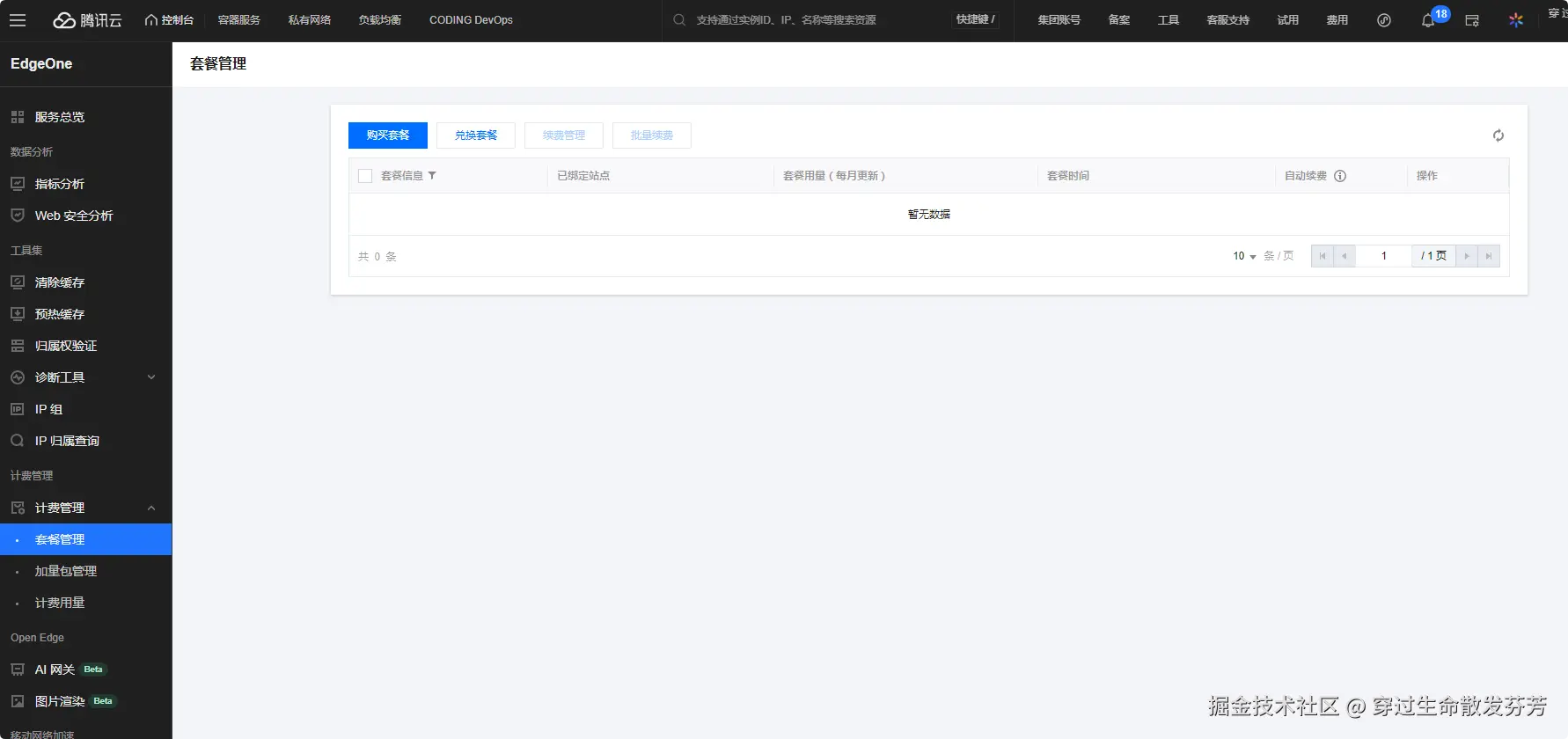
Task: Open 备案 in top bar
Action: [x=1119, y=19]
